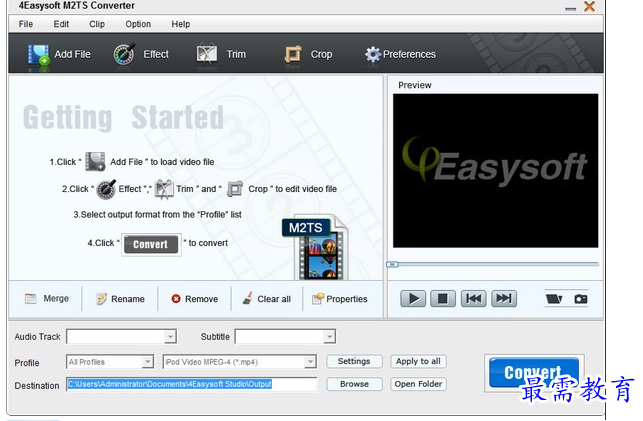Start conversion with big Convert button
The width and height of the screenshot is (643, 421).
534,372
